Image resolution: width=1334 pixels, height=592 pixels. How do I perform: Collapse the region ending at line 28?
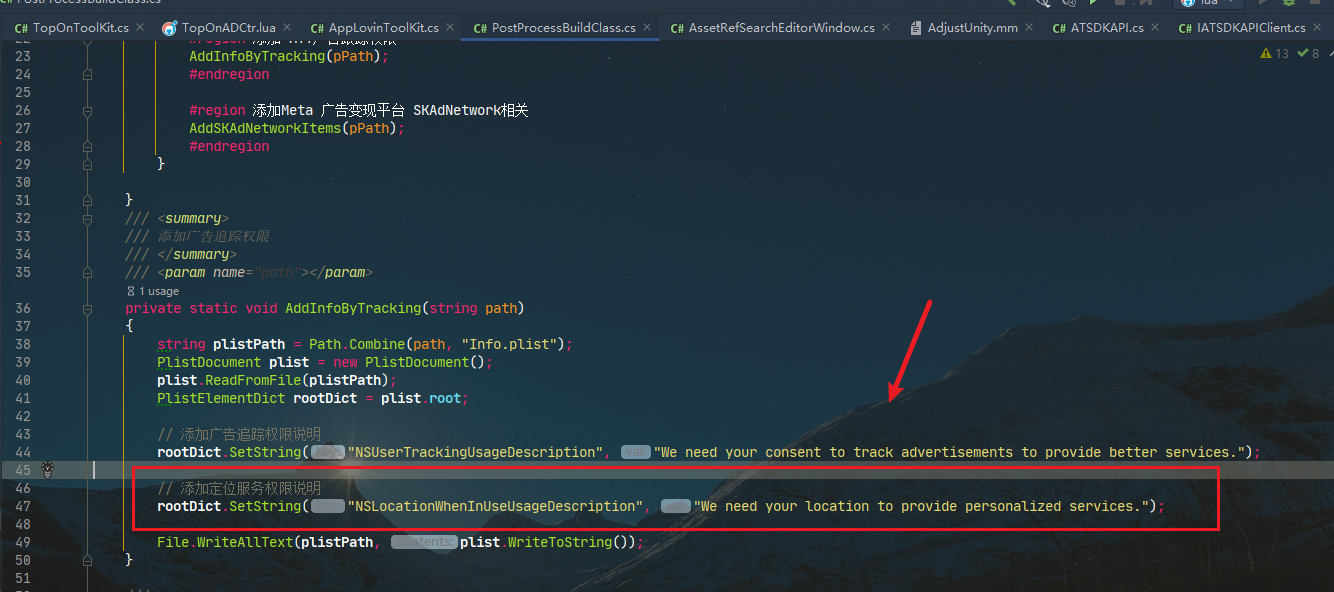click(x=87, y=146)
